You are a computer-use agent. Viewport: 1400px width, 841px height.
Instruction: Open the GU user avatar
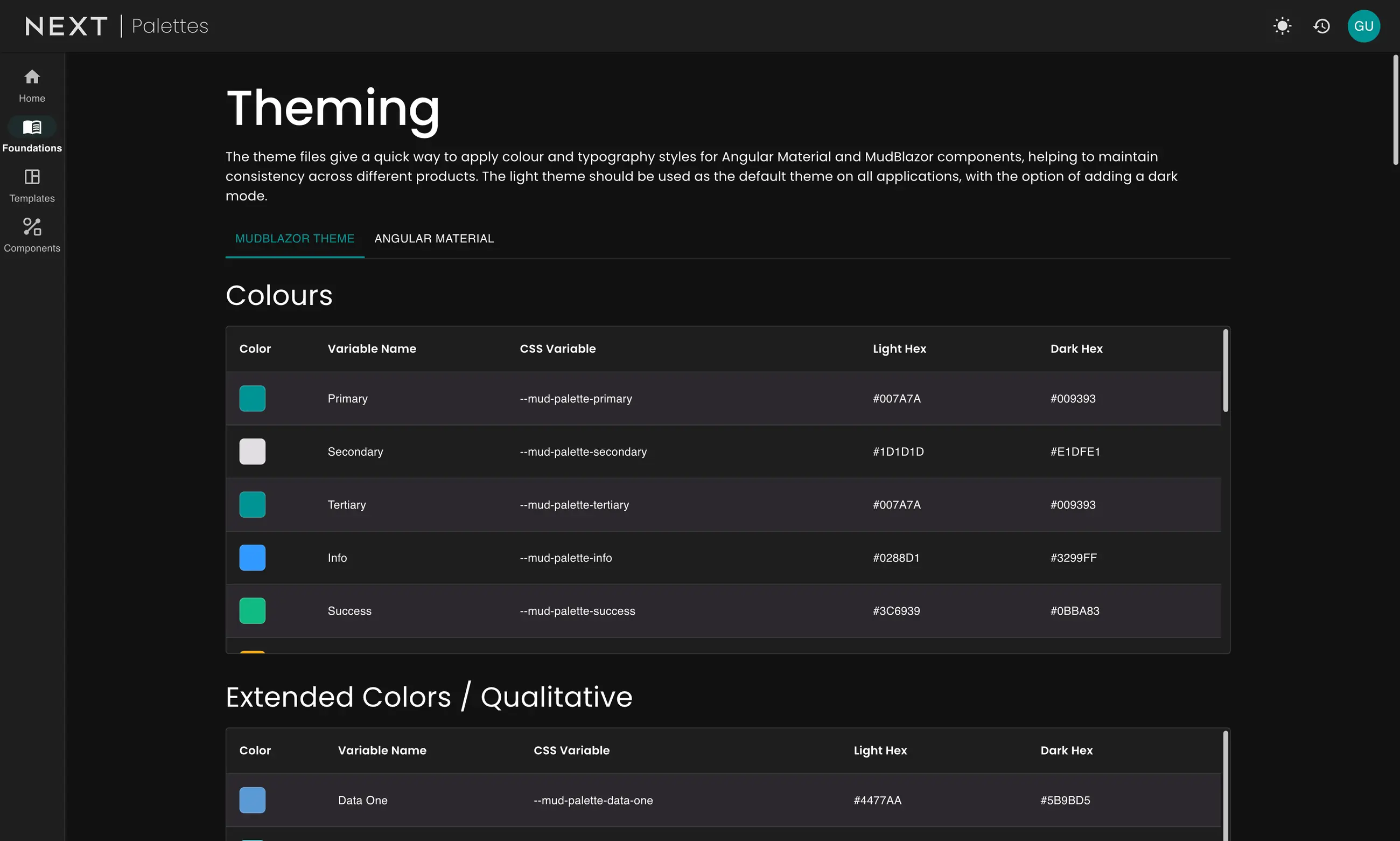(x=1364, y=26)
